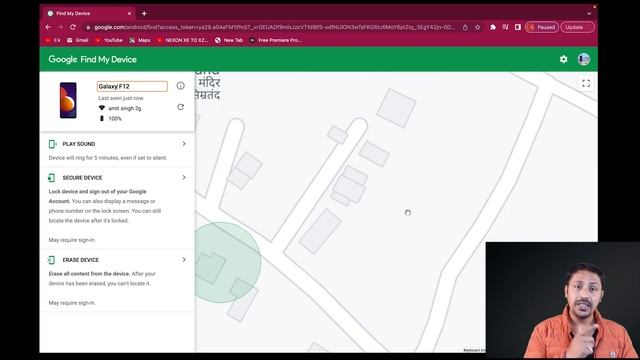
Task: Open New Tab bookmark
Action: pyautogui.click(x=229, y=40)
